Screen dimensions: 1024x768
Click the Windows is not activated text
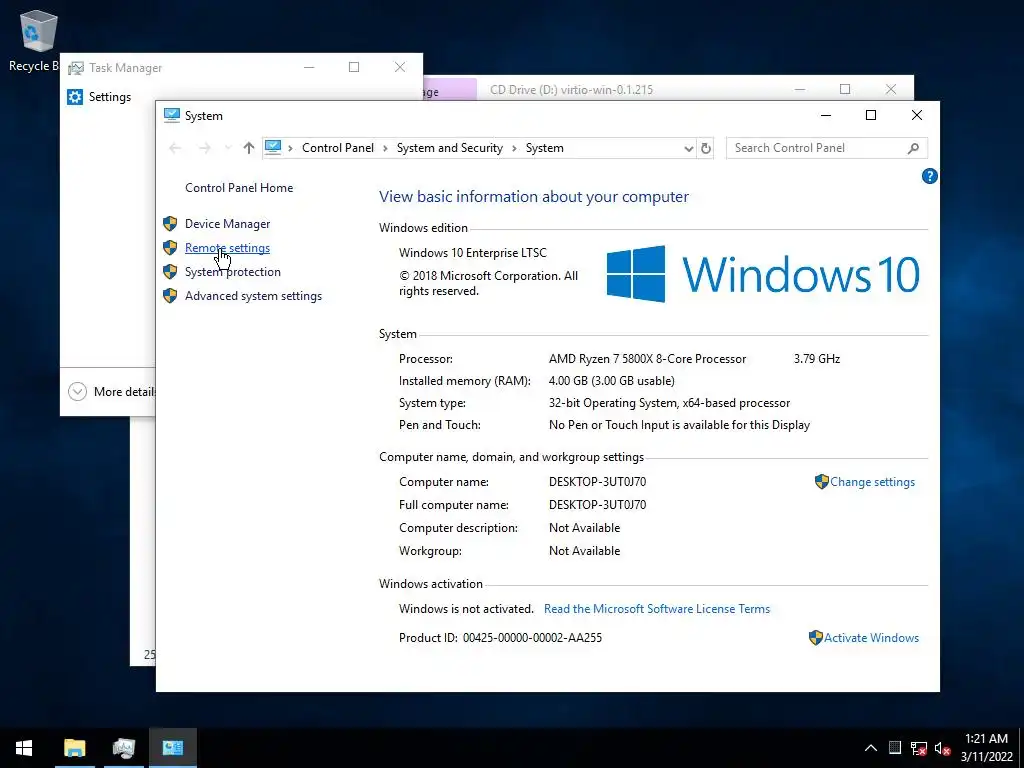(466, 609)
